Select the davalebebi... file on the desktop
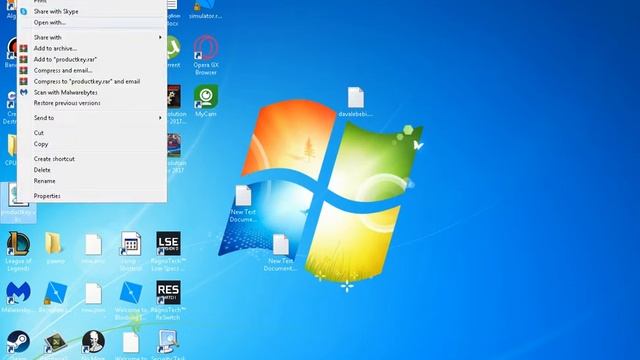Viewport: 640px width, 360px height. click(x=356, y=102)
